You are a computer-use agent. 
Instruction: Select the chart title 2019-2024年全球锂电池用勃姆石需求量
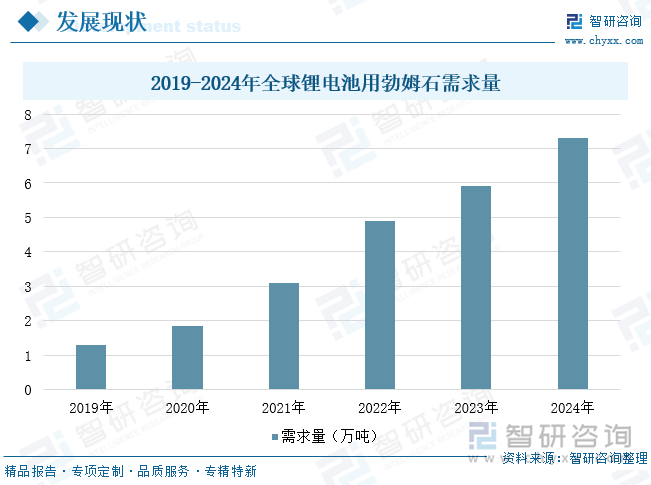pos(325,83)
